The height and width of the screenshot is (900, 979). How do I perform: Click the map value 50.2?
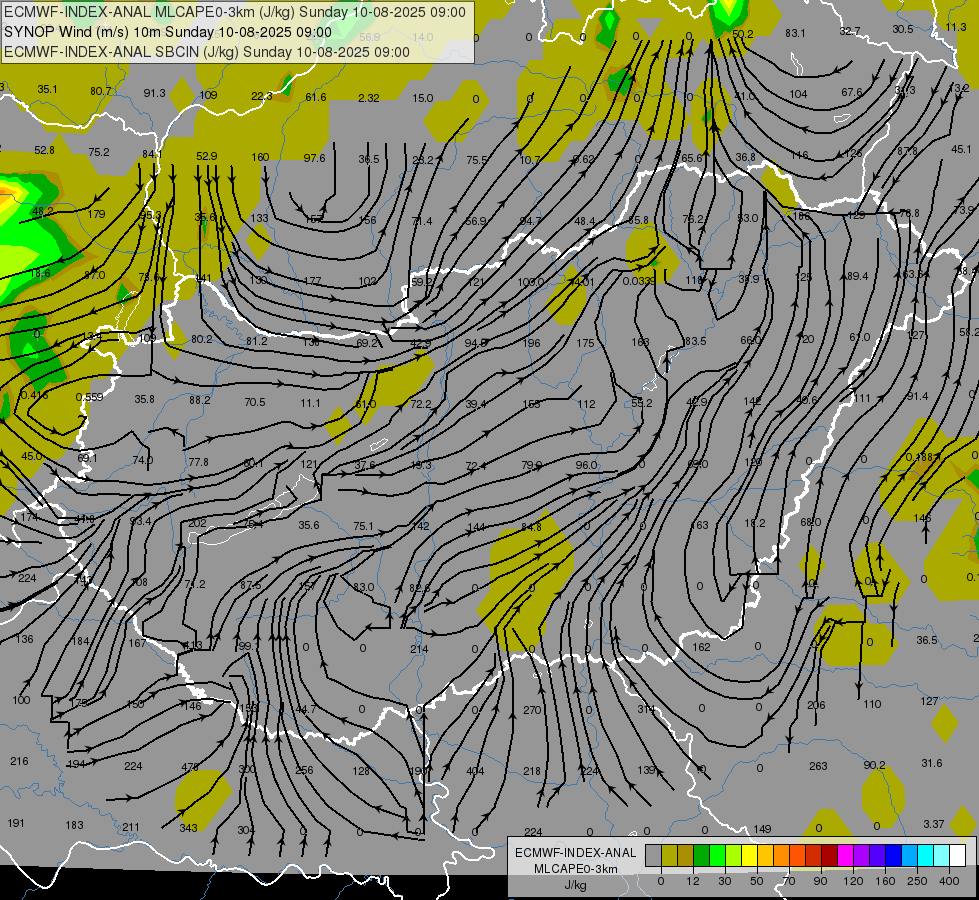click(x=742, y=34)
